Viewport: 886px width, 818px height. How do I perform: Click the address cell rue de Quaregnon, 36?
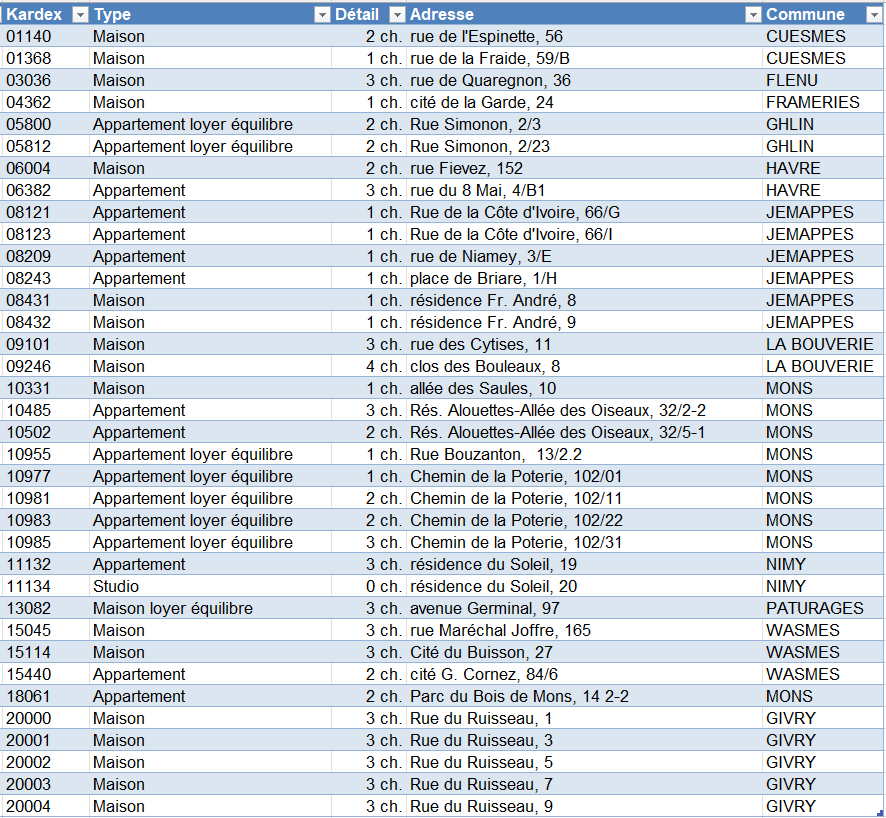(490, 80)
